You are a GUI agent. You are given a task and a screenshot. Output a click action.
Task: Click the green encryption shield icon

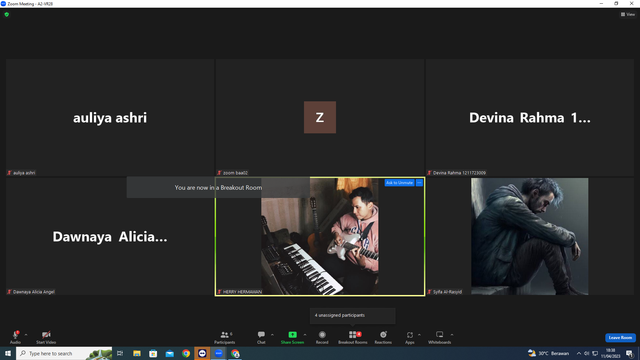point(7,14)
